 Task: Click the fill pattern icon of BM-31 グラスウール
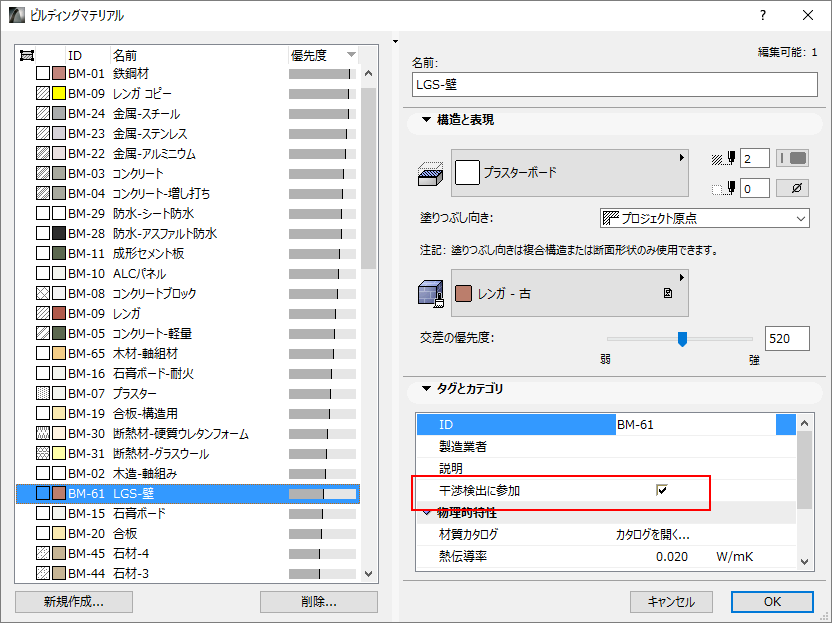[43, 453]
